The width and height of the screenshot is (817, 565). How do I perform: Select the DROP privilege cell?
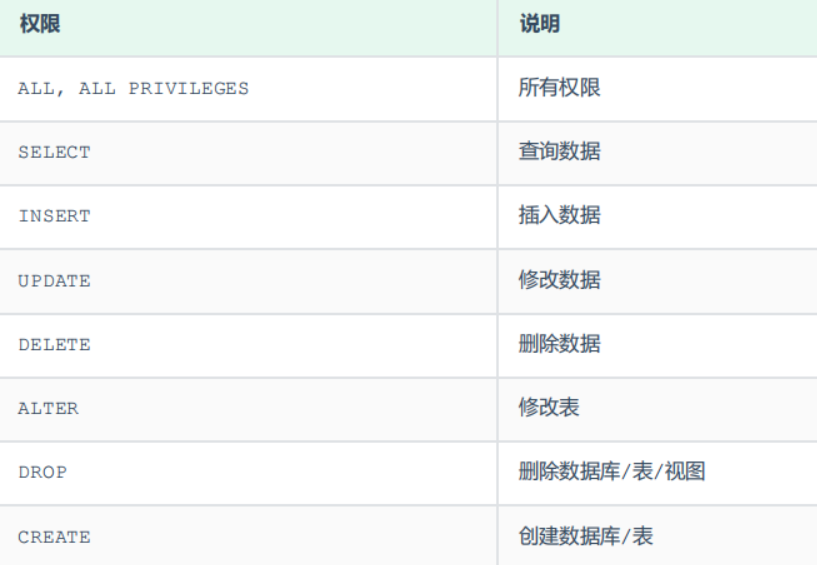[42, 473]
